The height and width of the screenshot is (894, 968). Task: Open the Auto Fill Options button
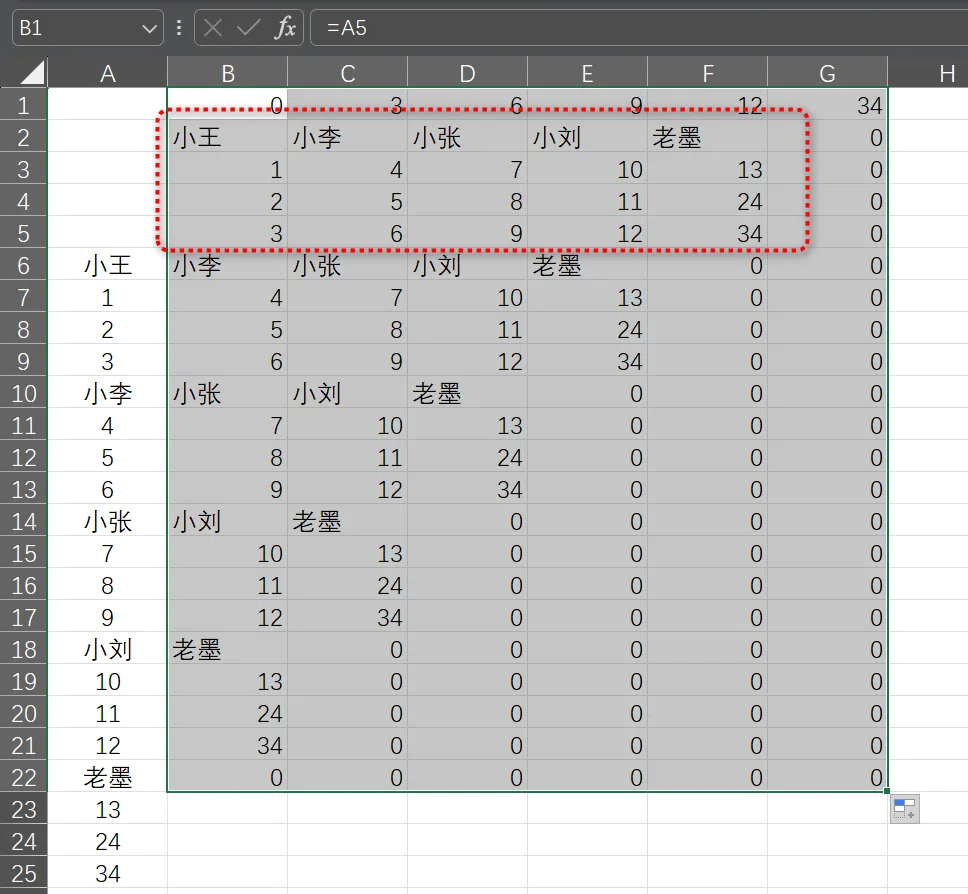pyautogui.click(x=904, y=809)
